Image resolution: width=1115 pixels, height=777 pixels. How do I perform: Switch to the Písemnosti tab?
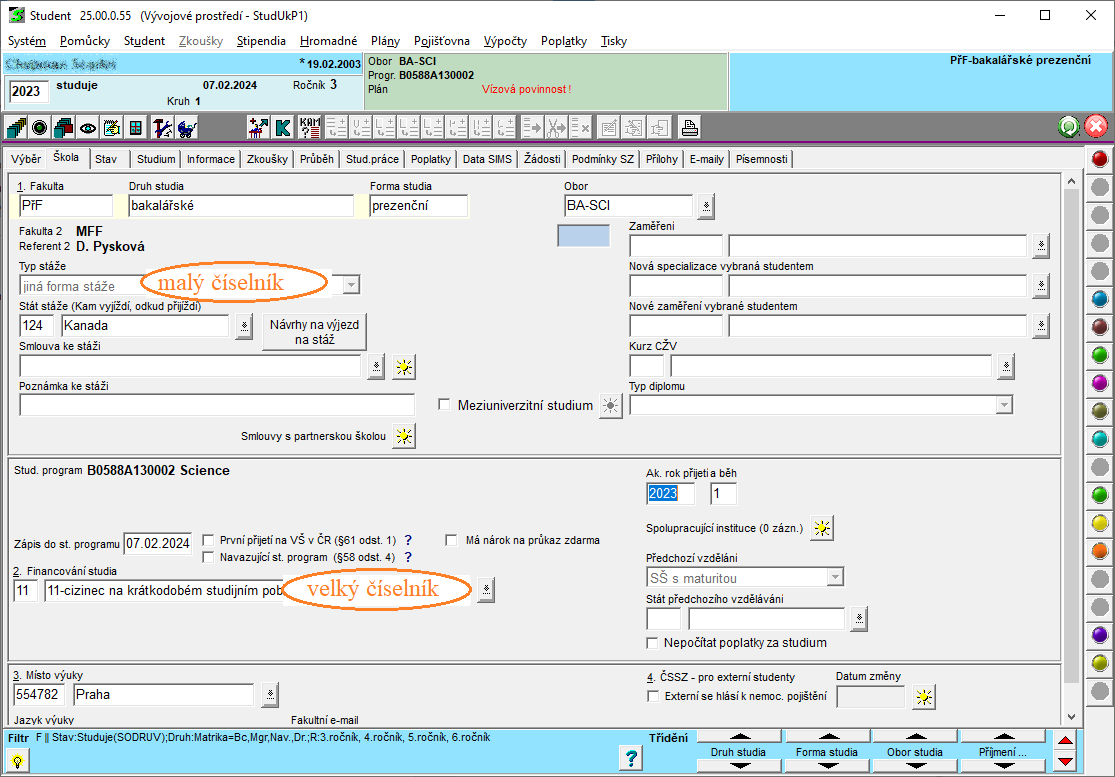coord(762,159)
